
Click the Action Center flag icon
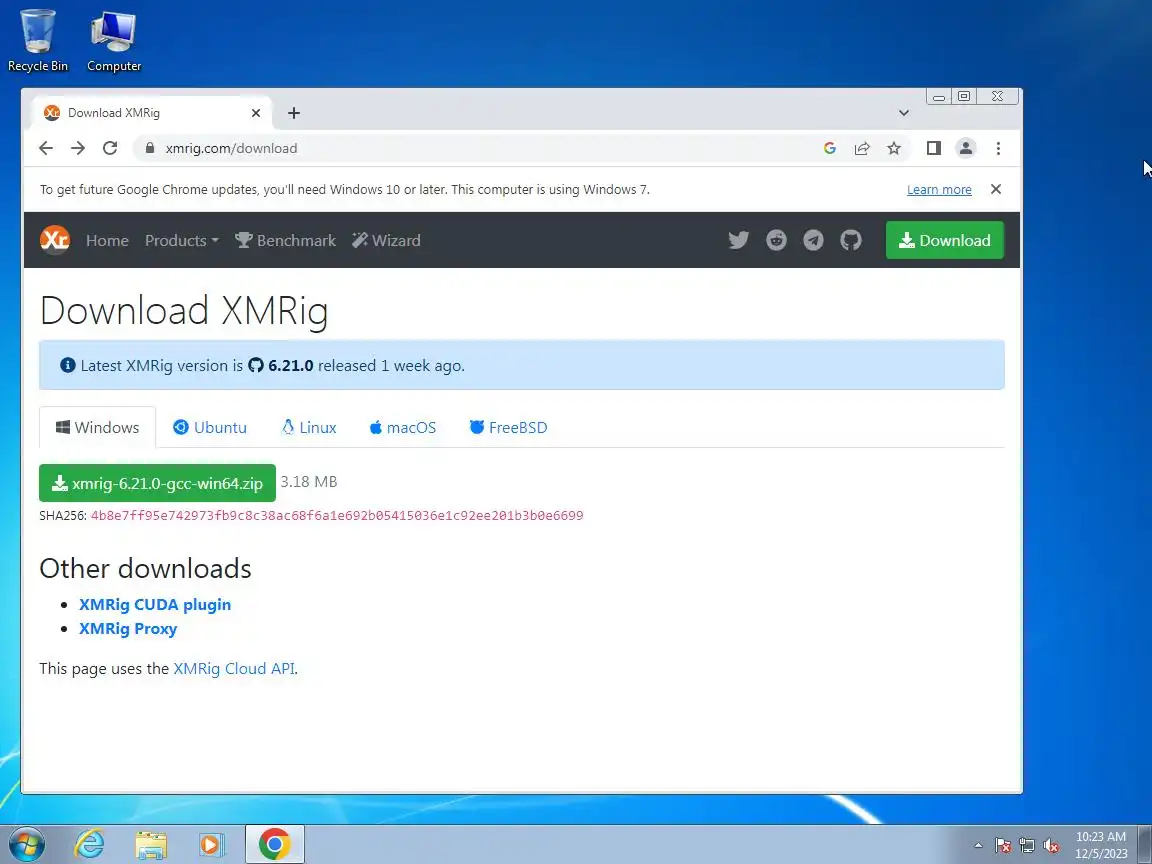click(1003, 846)
